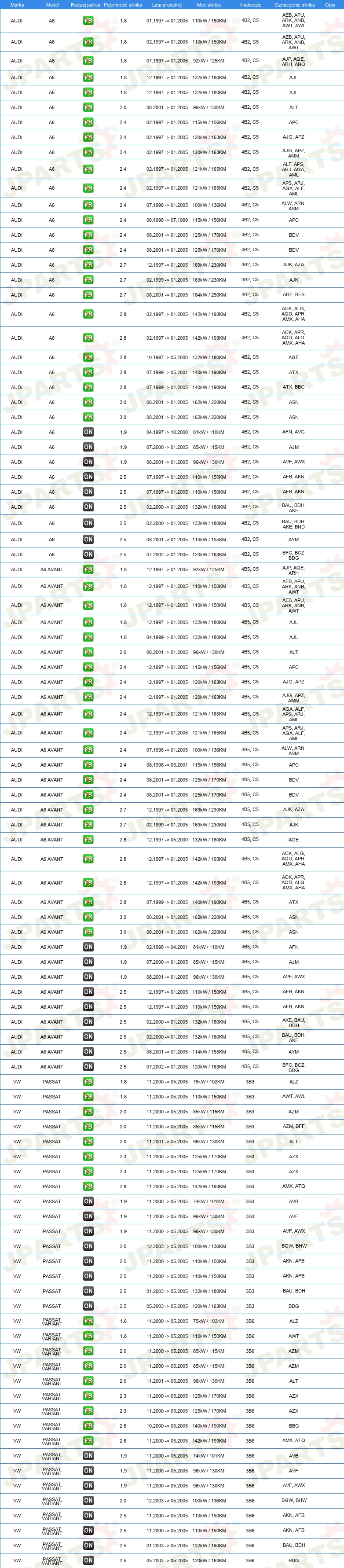Click petrol icon for AUDI A6 2.0 ALT row

pos(88,107)
